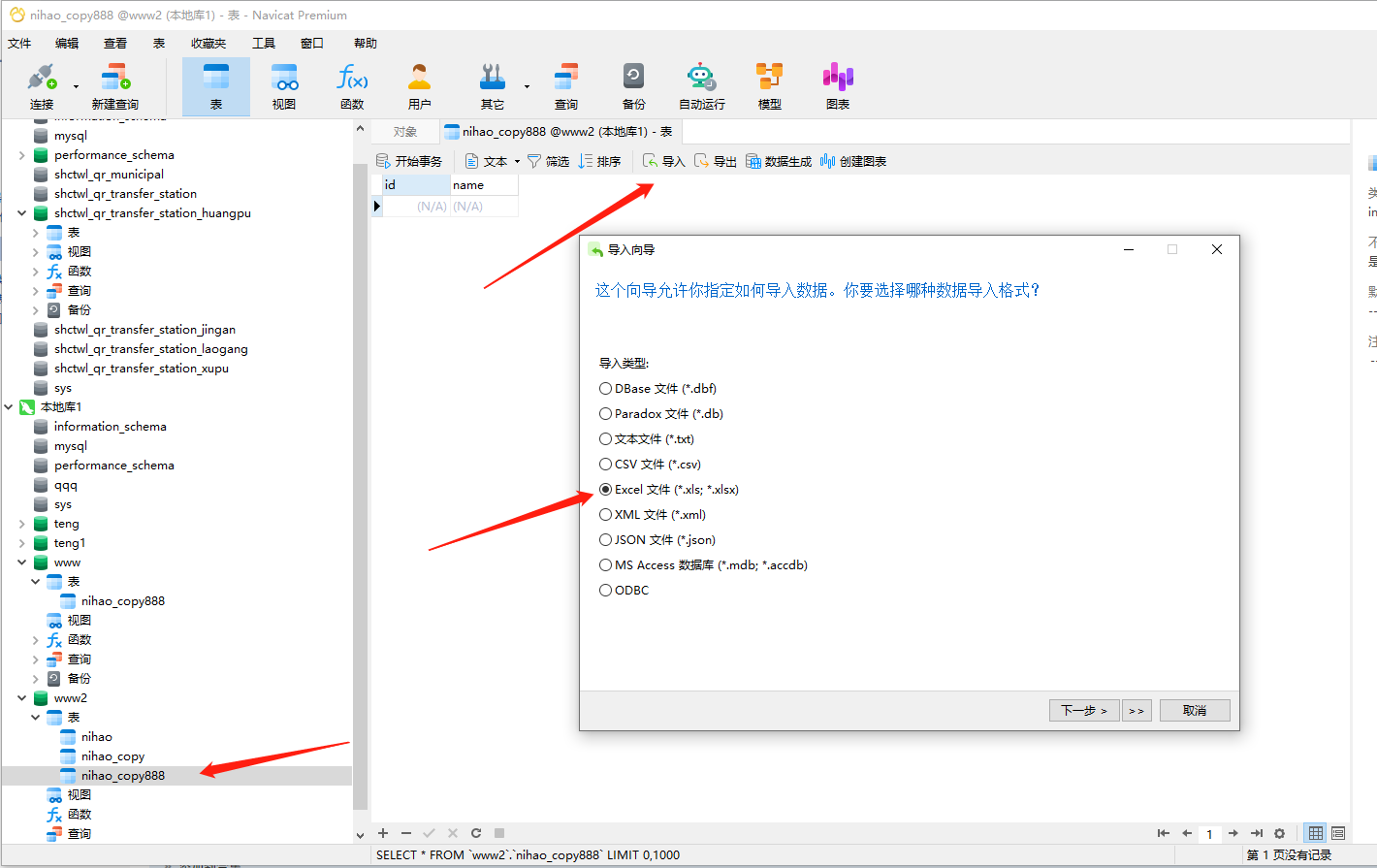
Task: Switch to grid view icon
Action: (1316, 833)
